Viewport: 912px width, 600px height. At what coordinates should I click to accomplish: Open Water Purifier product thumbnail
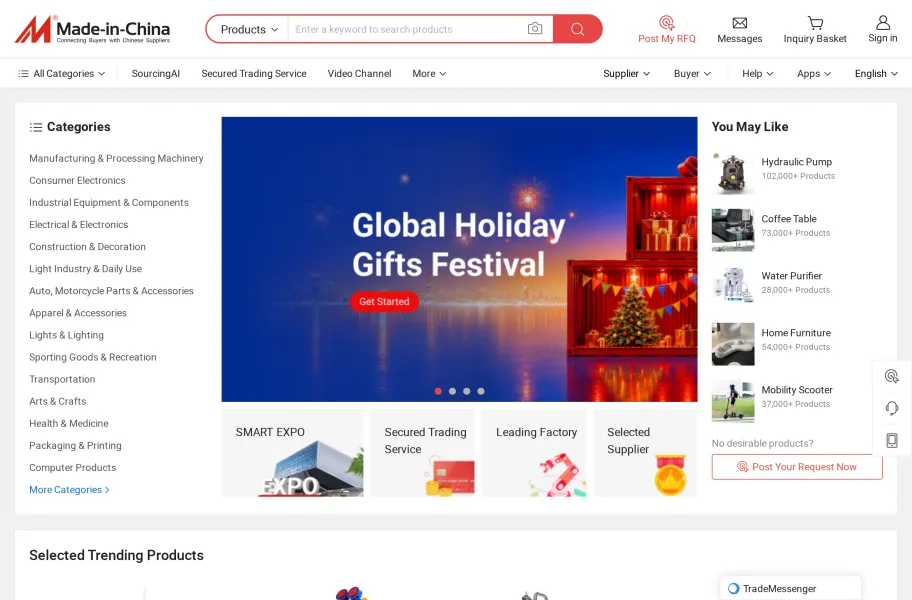tap(733, 287)
